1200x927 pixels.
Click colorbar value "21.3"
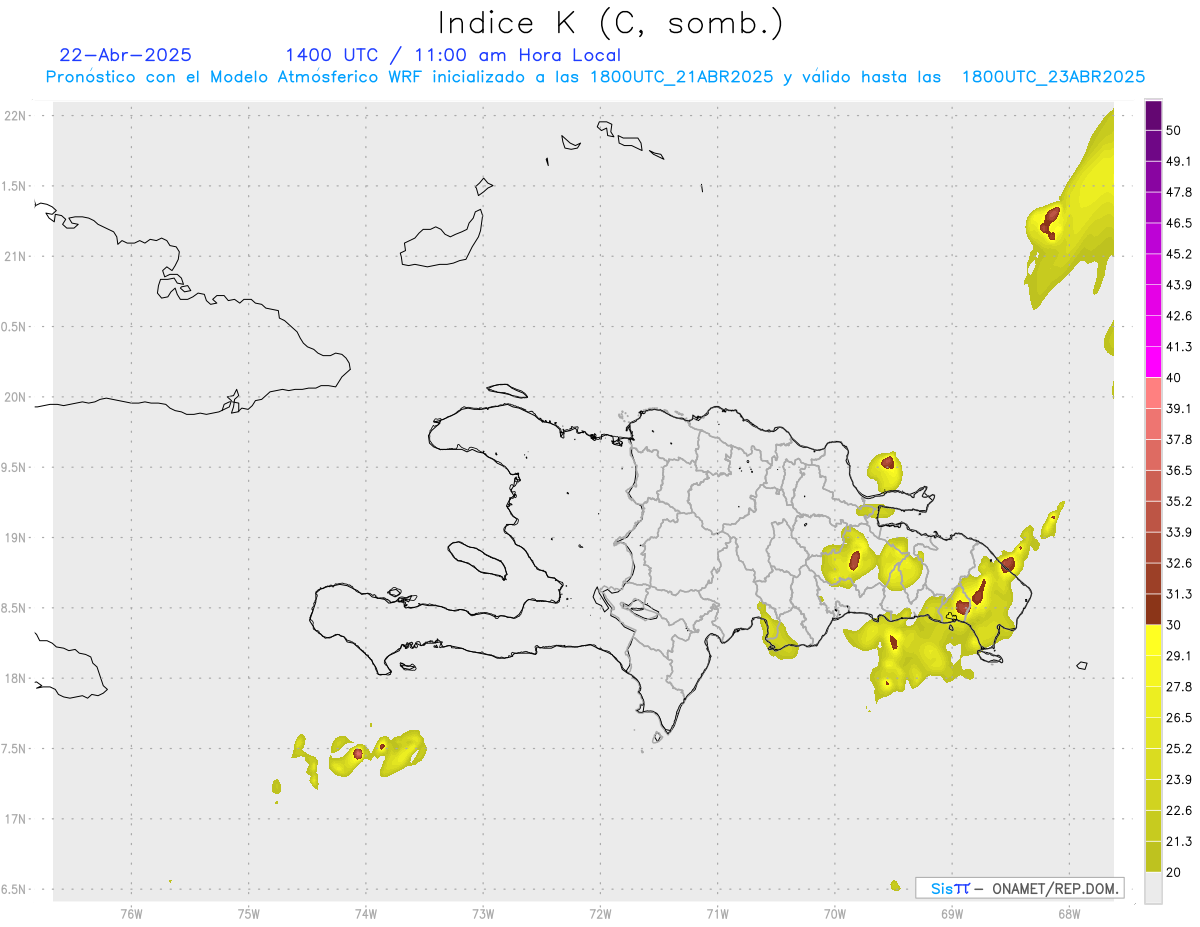[1179, 842]
